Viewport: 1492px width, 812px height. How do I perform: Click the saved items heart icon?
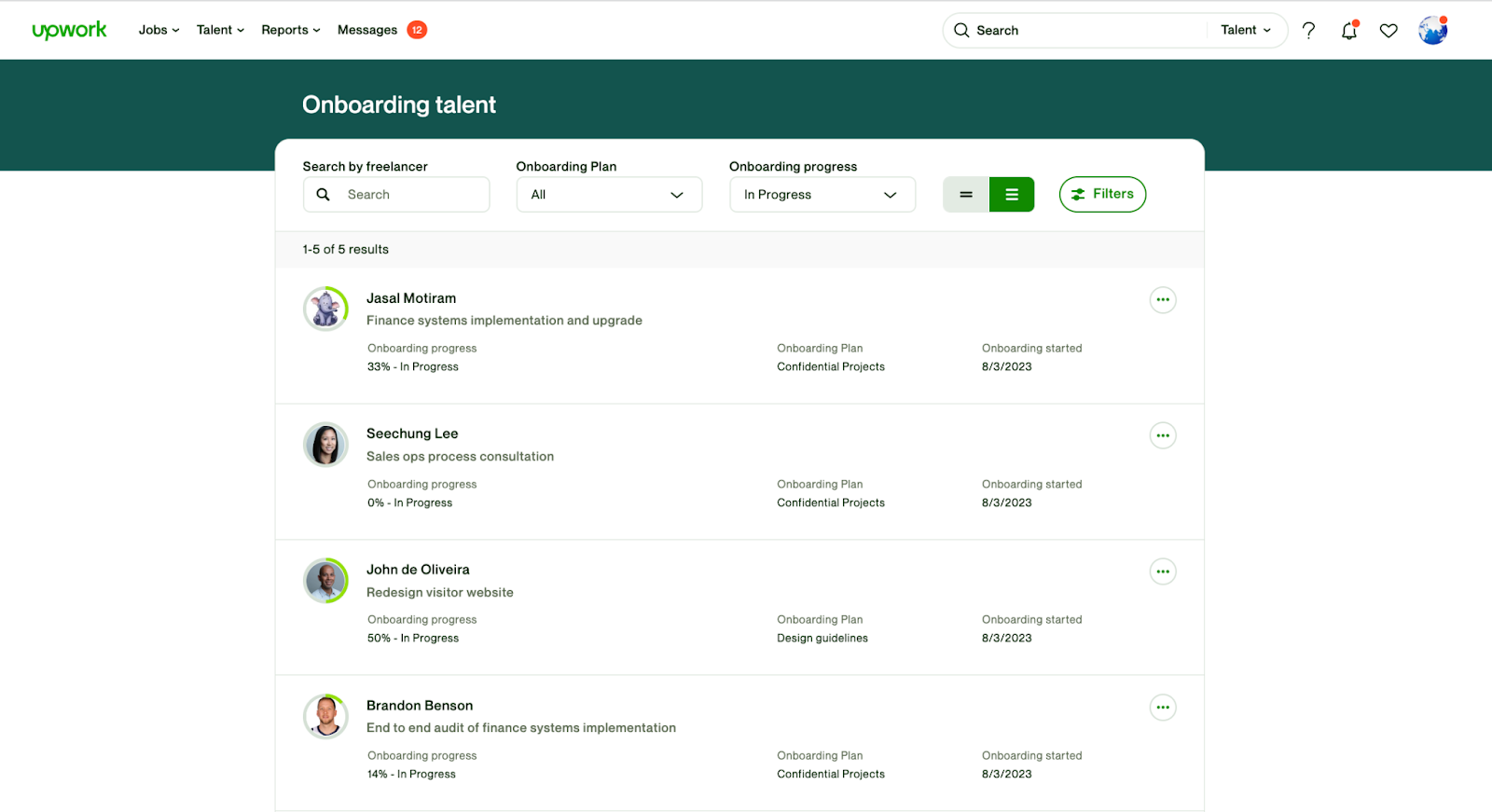(x=1388, y=31)
